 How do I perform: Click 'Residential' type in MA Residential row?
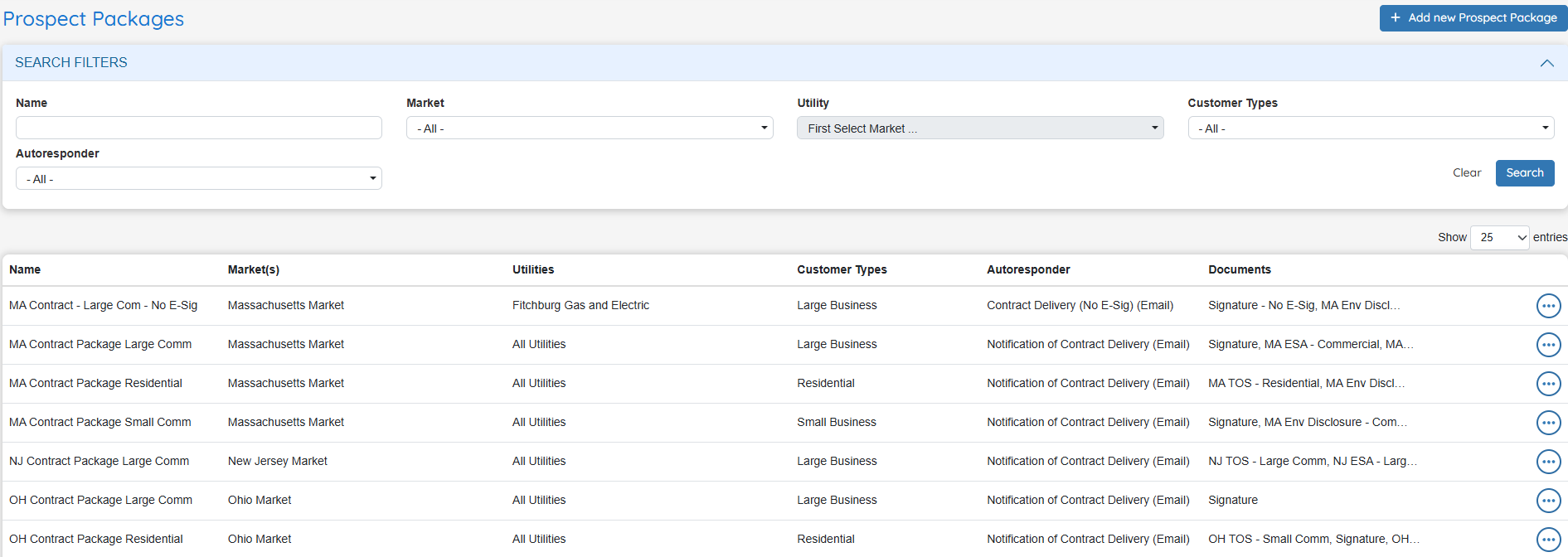coord(826,383)
